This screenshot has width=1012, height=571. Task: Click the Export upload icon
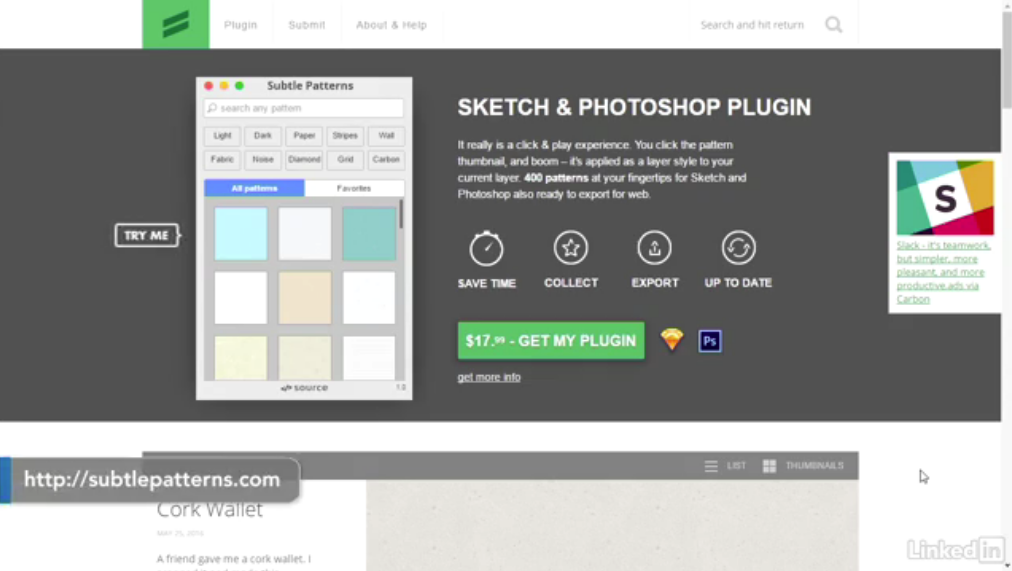click(655, 247)
